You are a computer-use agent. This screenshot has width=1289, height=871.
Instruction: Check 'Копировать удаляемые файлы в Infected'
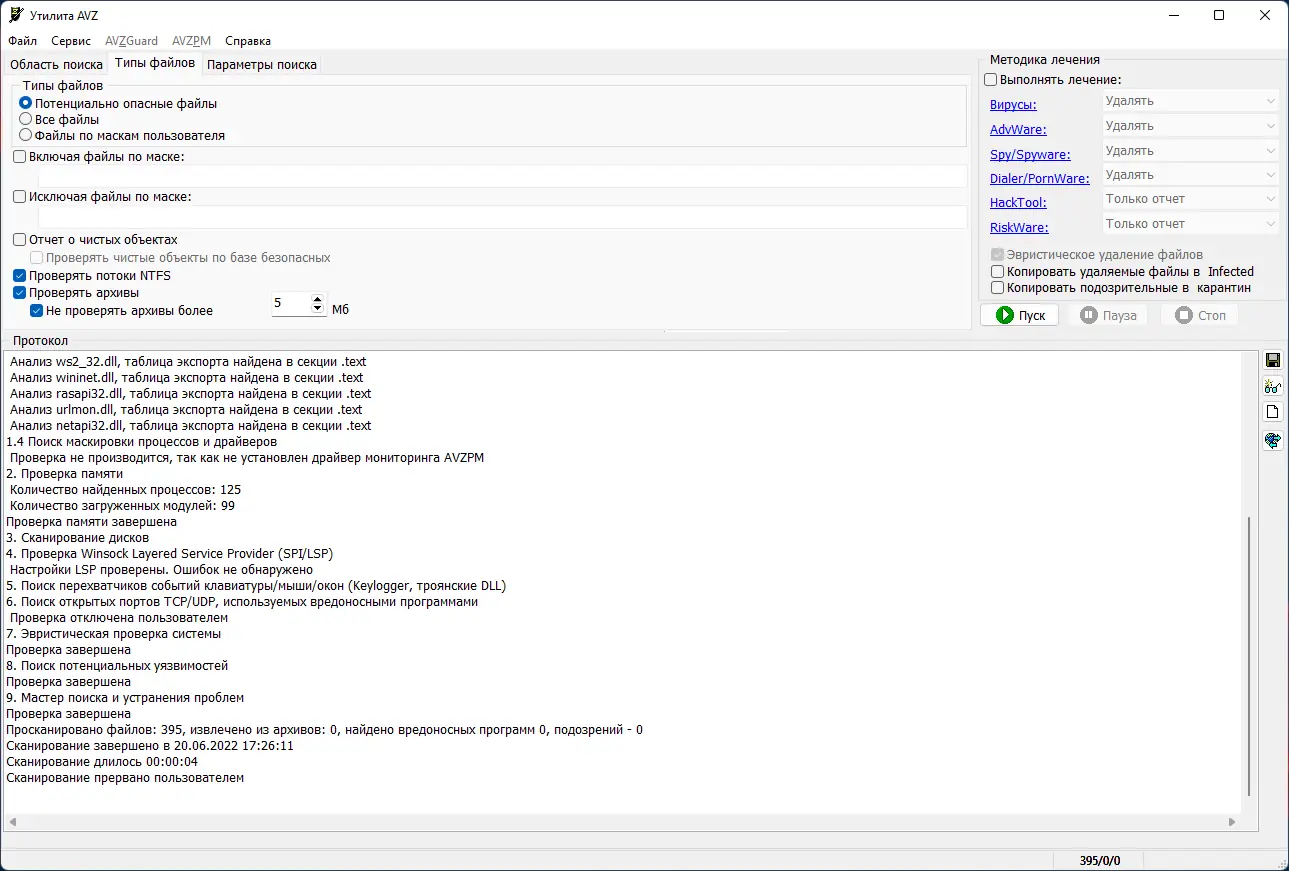(997, 272)
